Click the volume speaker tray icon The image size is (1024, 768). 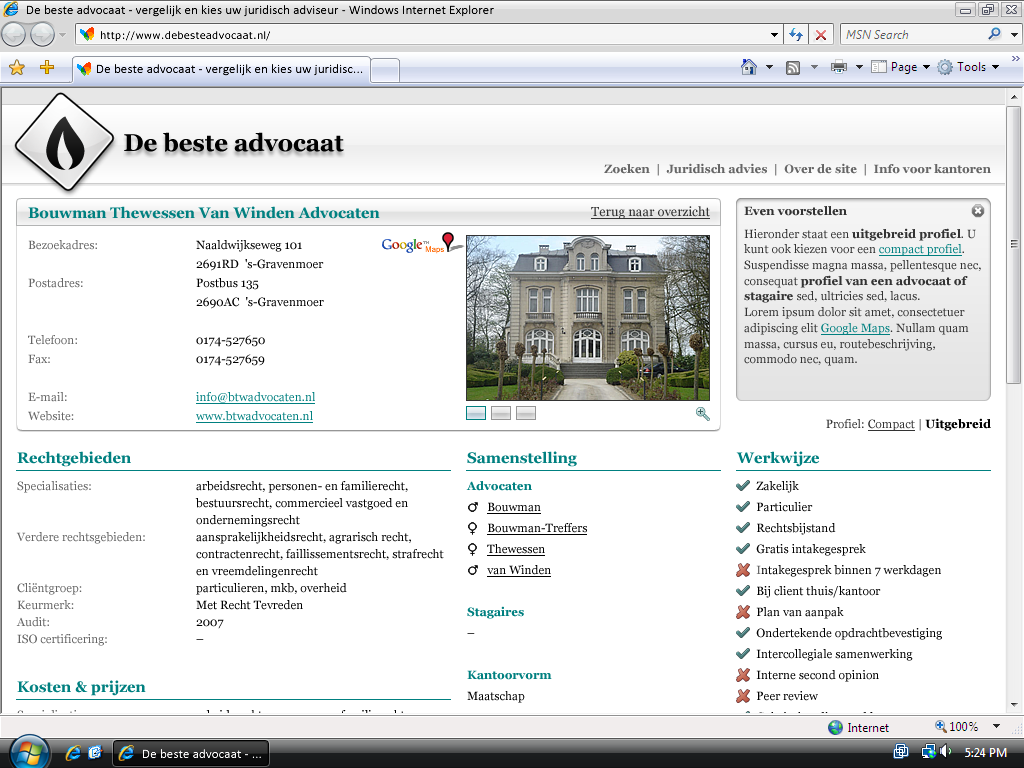[945, 752]
